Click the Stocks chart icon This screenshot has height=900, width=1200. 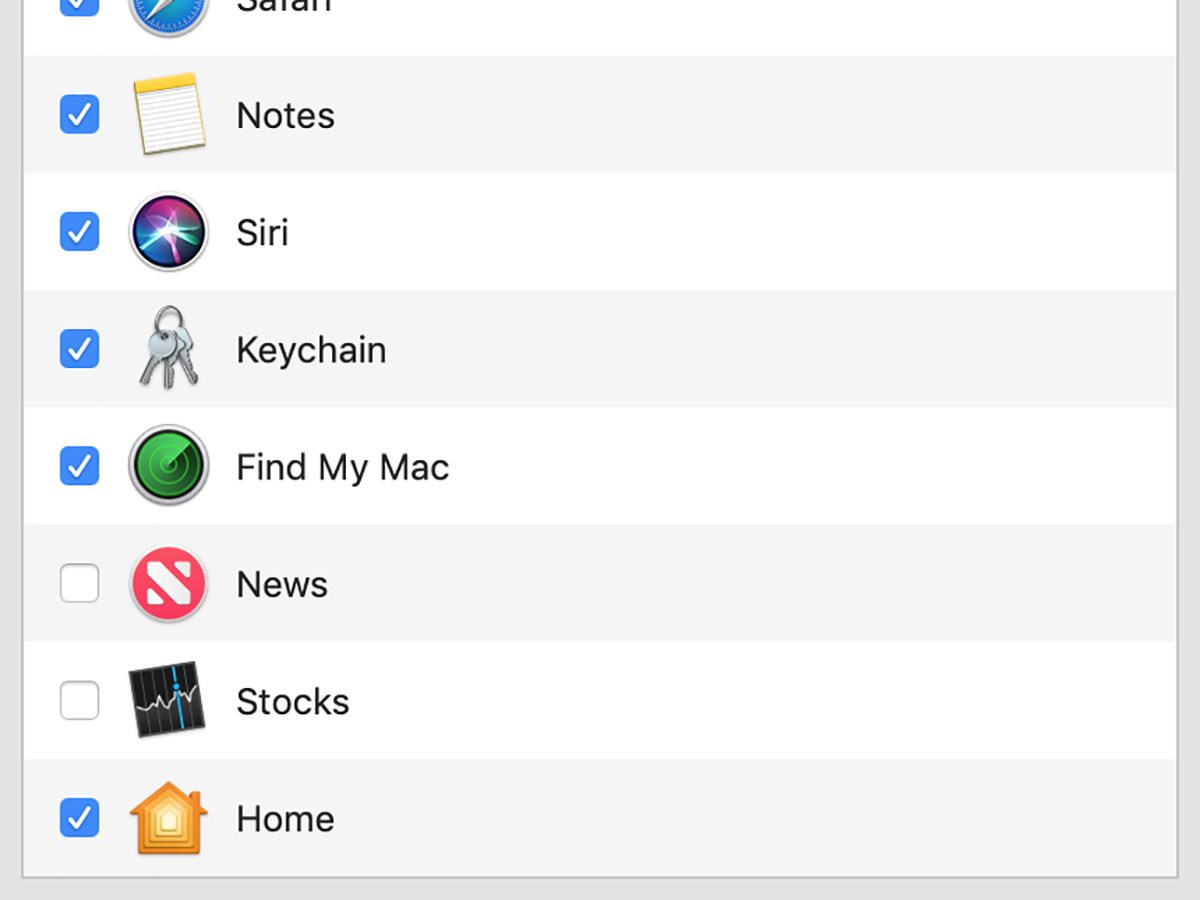click(168, 700)
